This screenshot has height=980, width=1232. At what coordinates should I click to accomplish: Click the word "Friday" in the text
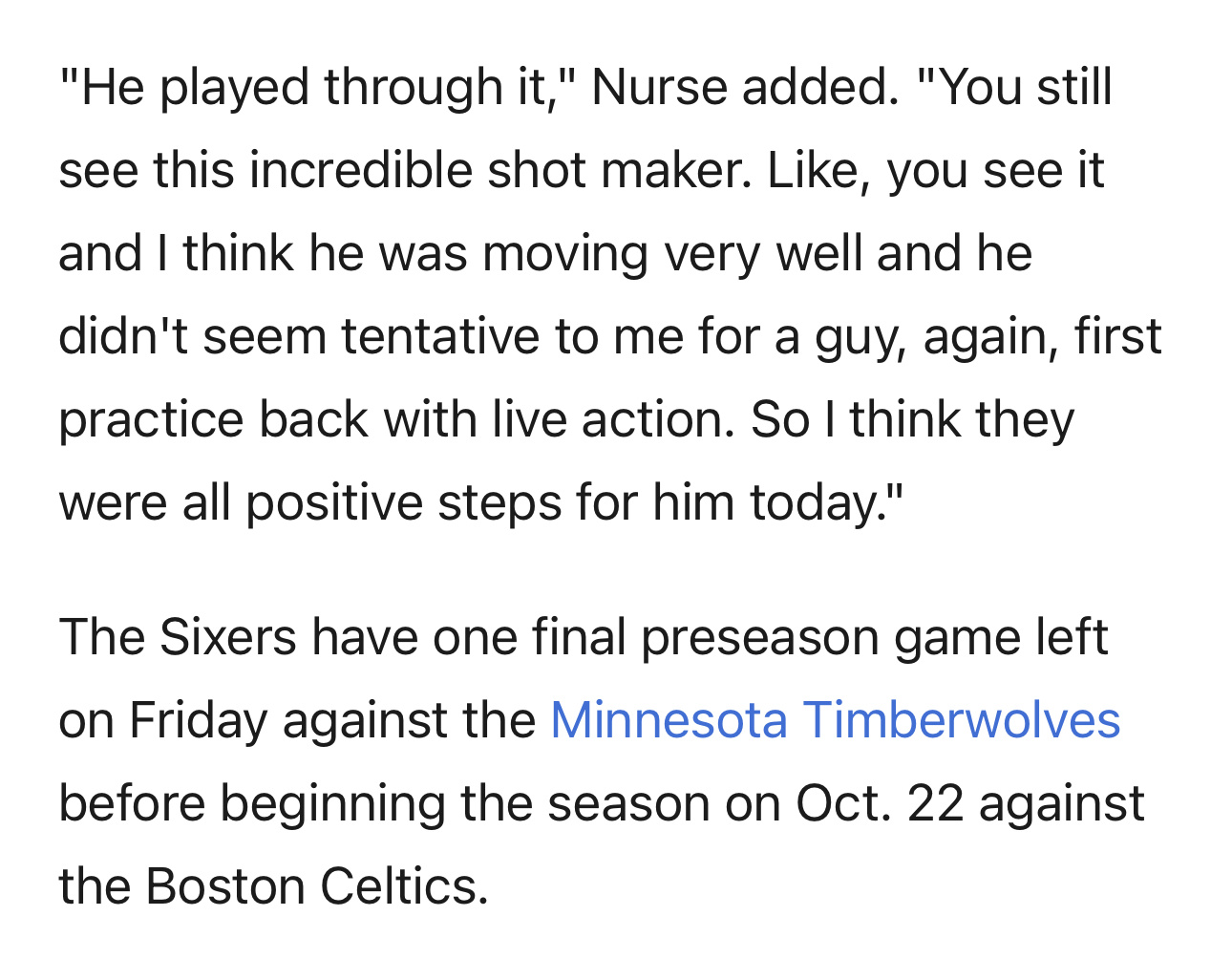[199, 719]
